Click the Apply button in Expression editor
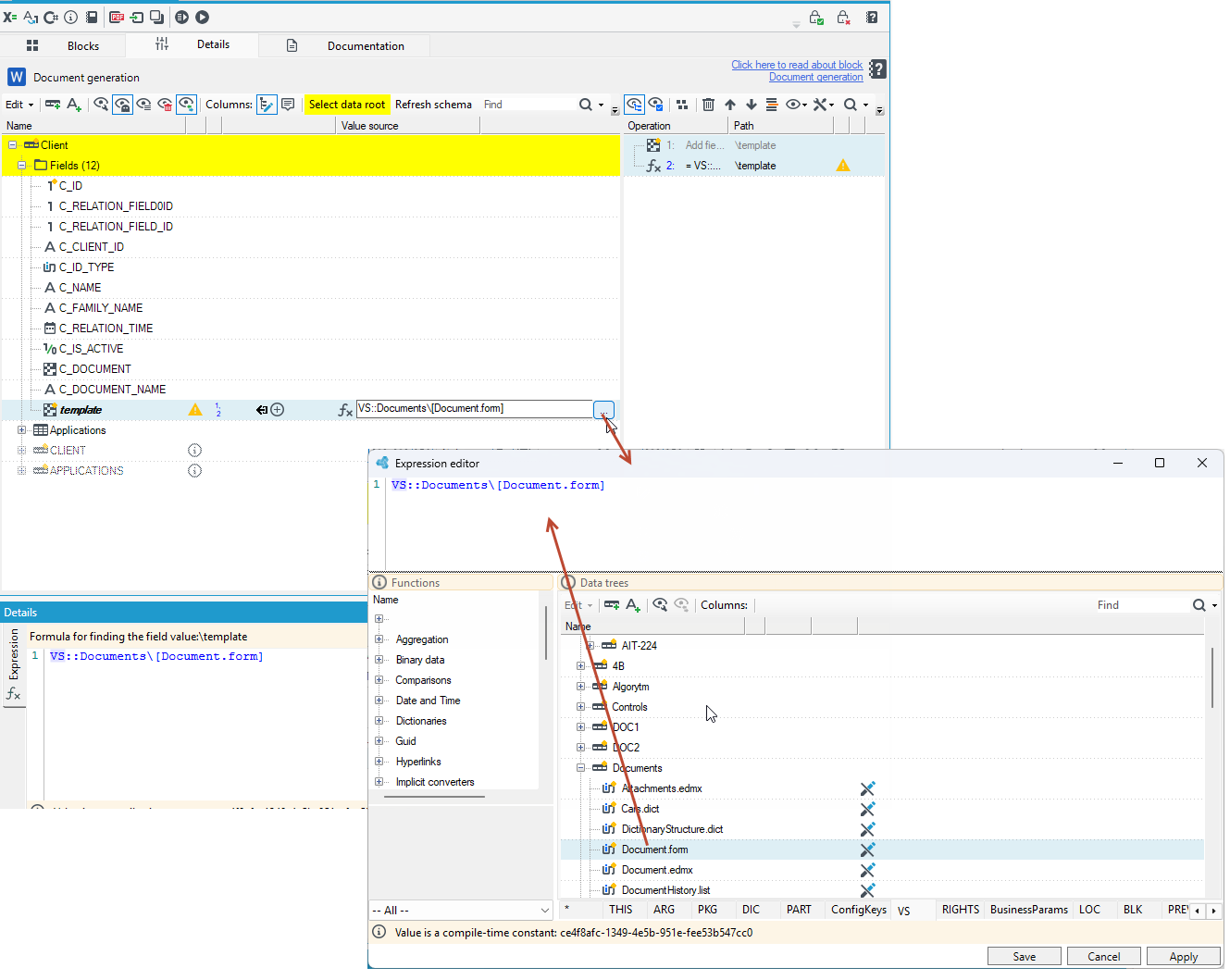 click(1183, 957)
